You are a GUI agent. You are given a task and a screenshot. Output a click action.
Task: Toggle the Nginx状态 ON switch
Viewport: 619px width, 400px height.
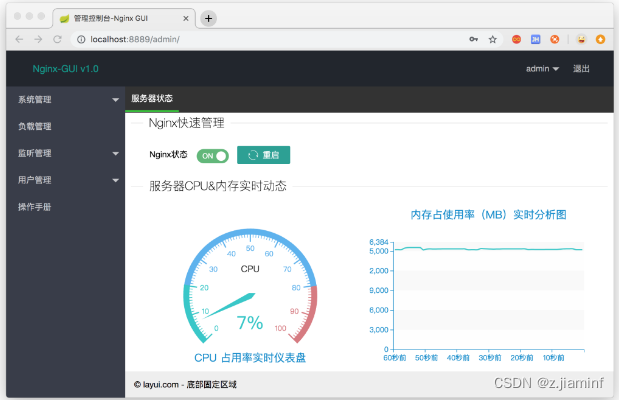point(213,156)
